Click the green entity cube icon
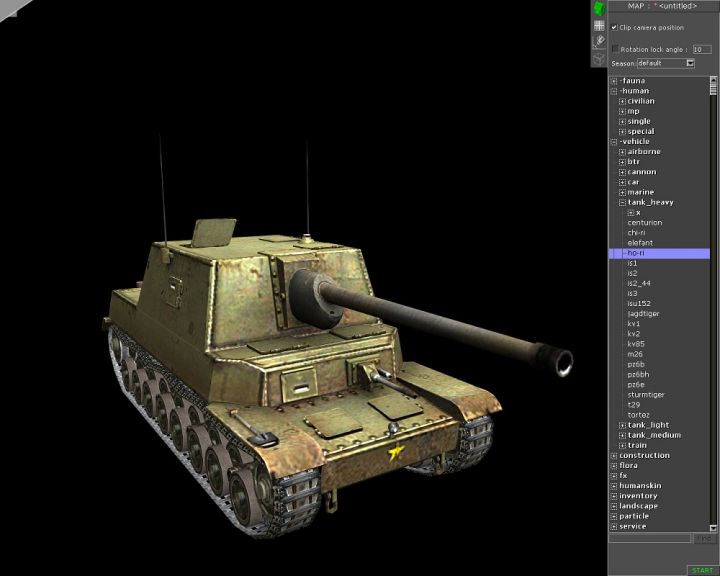The height and width of the screenshot is (576, 720). (598, 8)
